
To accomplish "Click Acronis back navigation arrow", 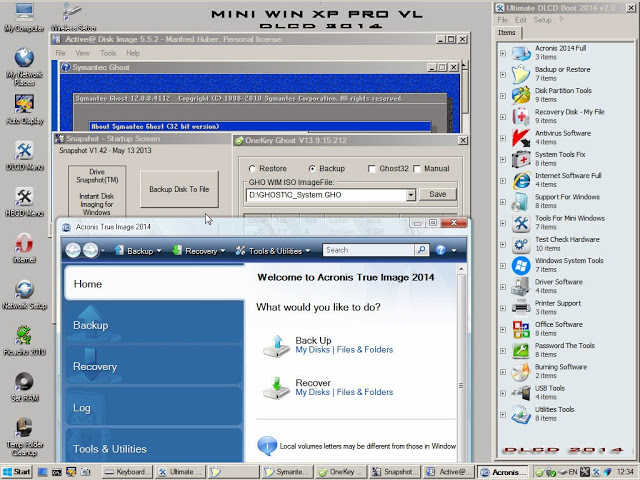I will (73, 250).
